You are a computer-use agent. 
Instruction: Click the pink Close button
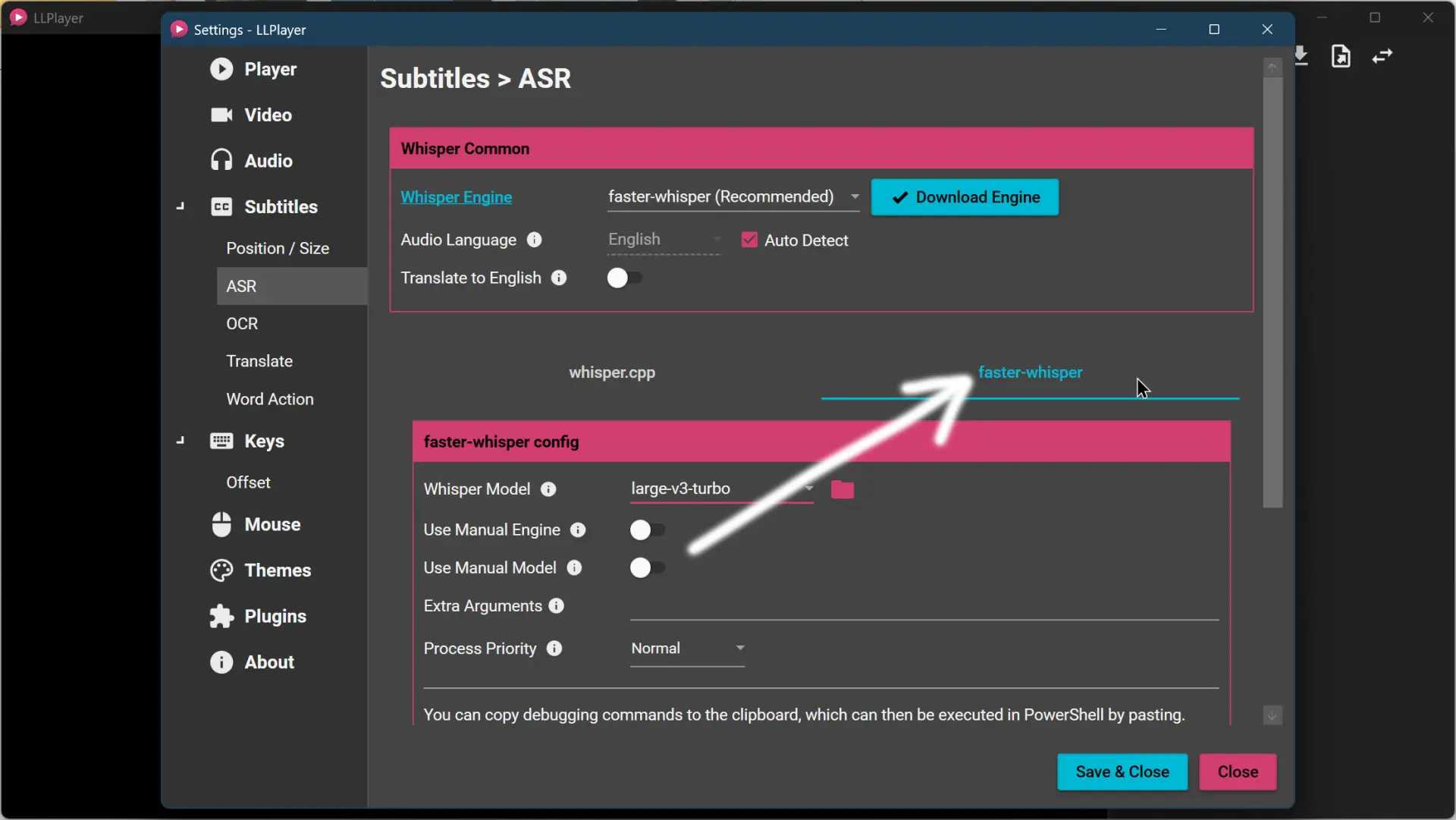(x=1238, y=771)
